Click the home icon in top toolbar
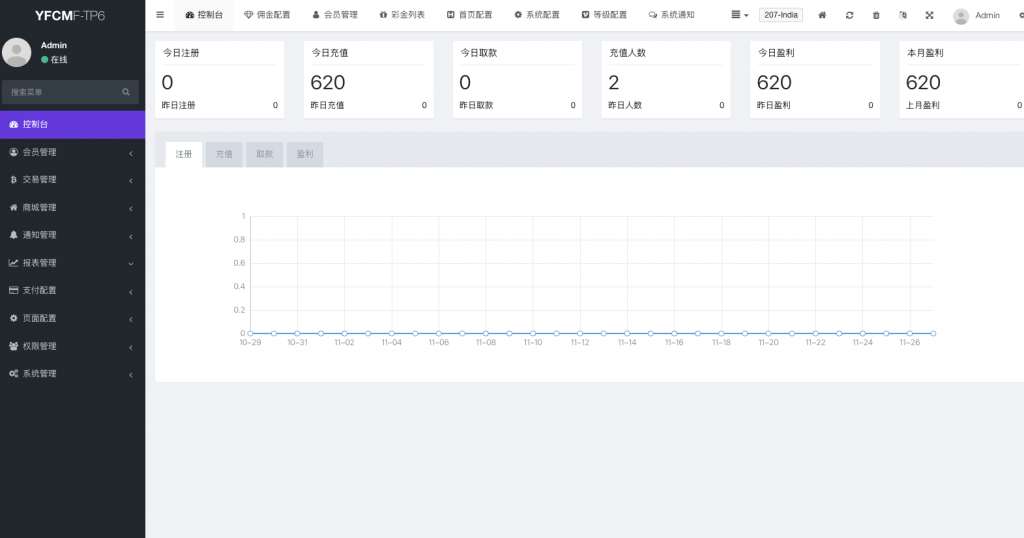Screen dimensions: 1024x538 point(822,16)
